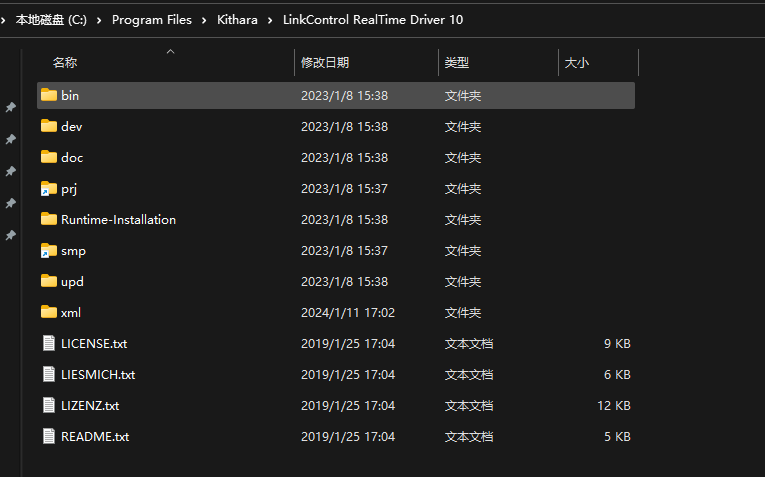This screenshot has height=477, width=765.
Task: Click the xml folder date 2024/1/11 17:02
Action: pos(348,313)
